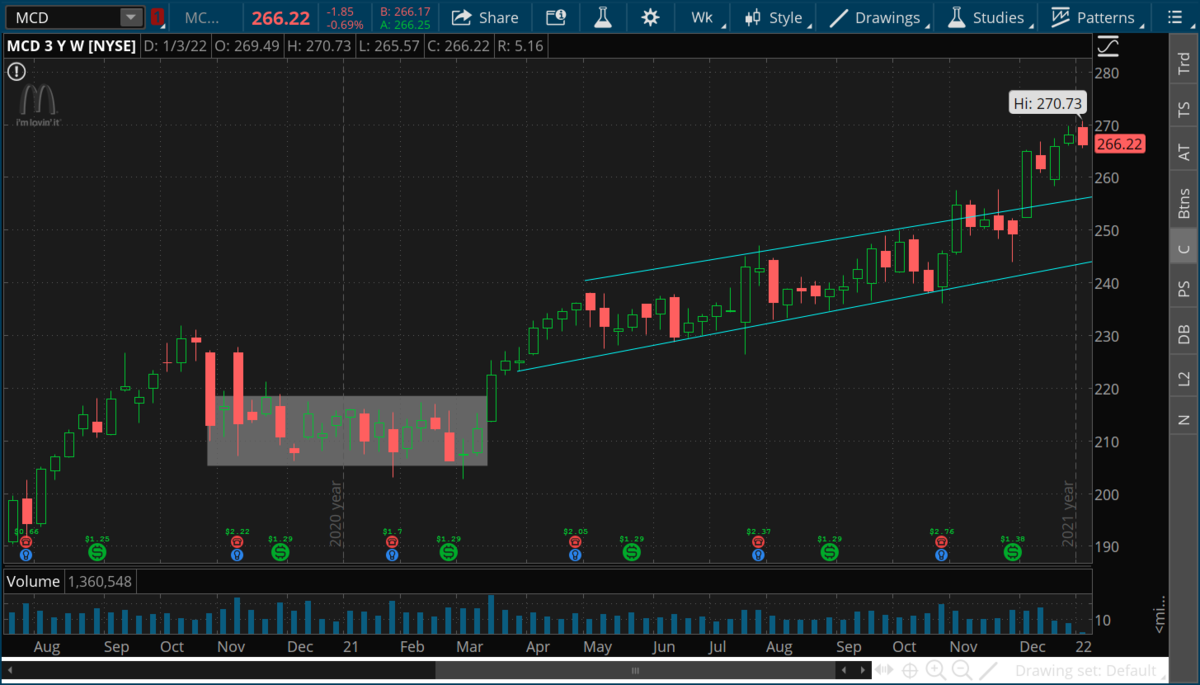Open the chart alert exclamation icon
Screen dimensions: 1200x685
click(x=16, y=71)
